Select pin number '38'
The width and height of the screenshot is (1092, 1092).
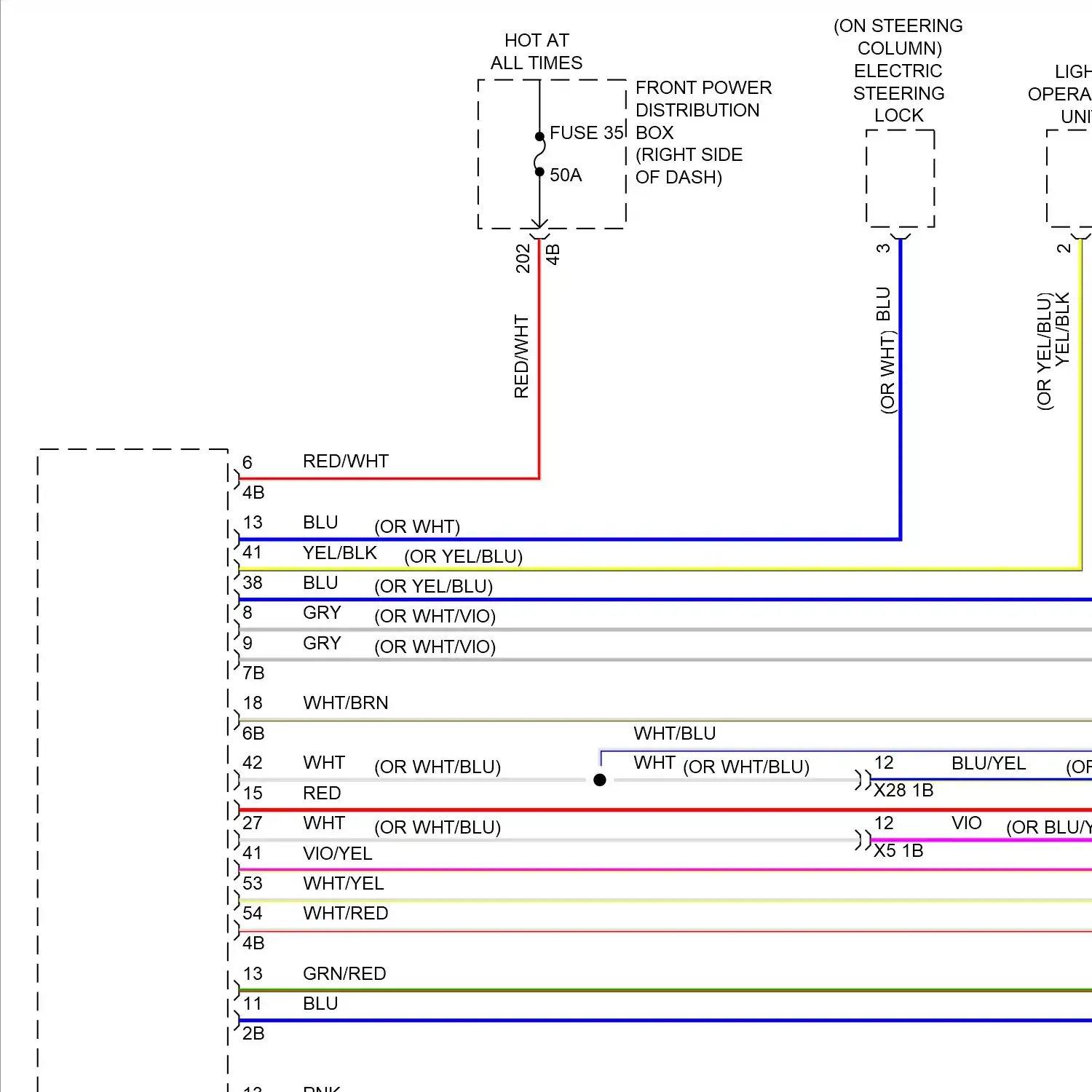(253, 582)
